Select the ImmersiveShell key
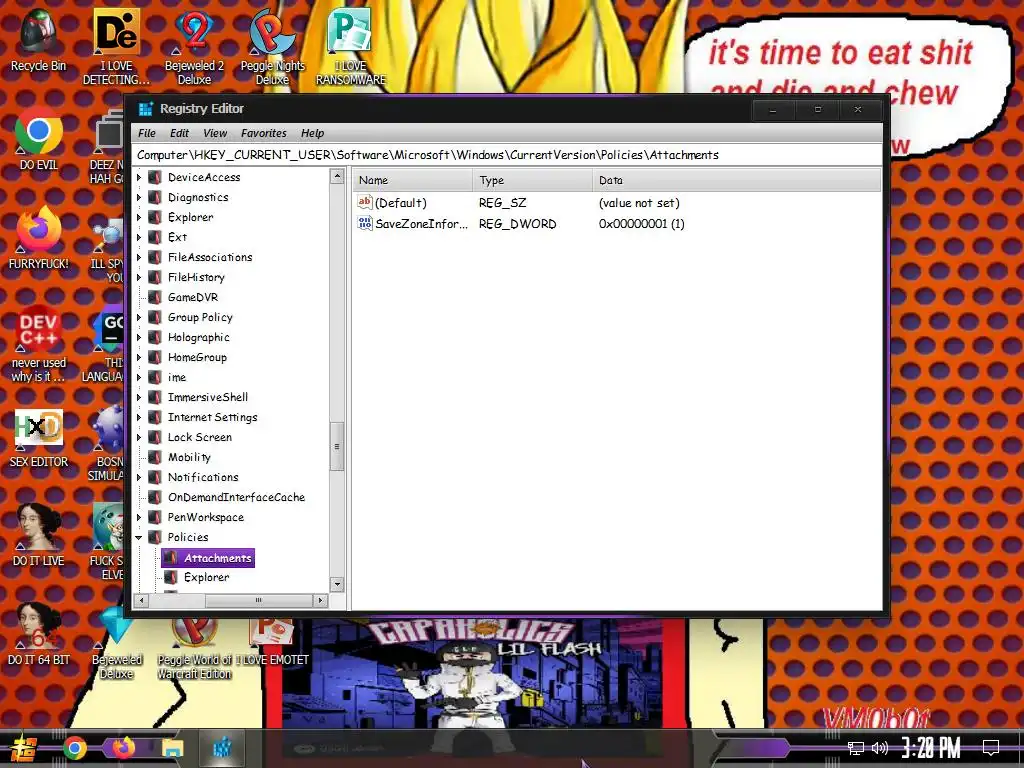Screen dimensions: 1024x768 point(208,397)
